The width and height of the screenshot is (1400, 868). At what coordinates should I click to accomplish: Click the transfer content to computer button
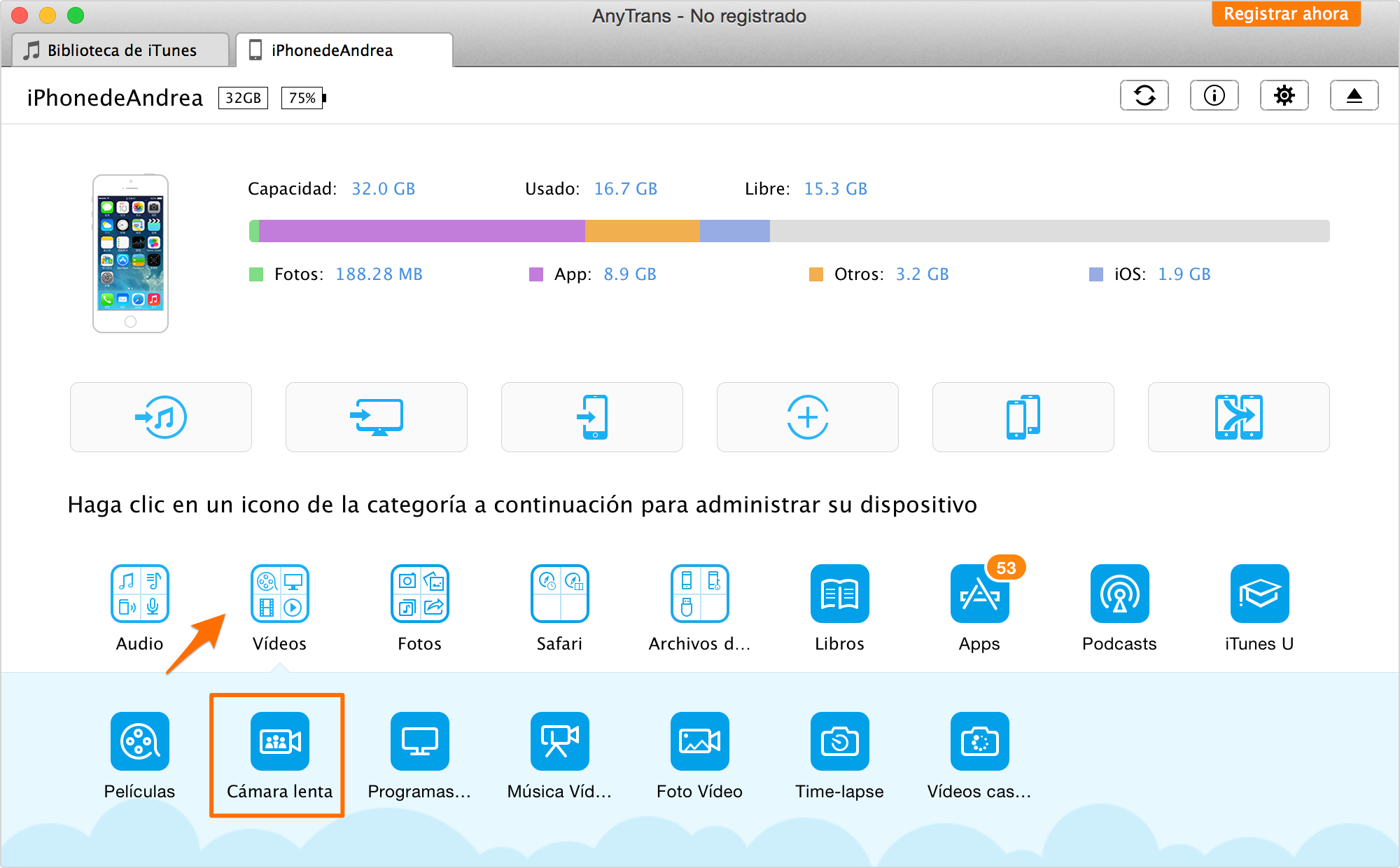(x=377, y=417)
